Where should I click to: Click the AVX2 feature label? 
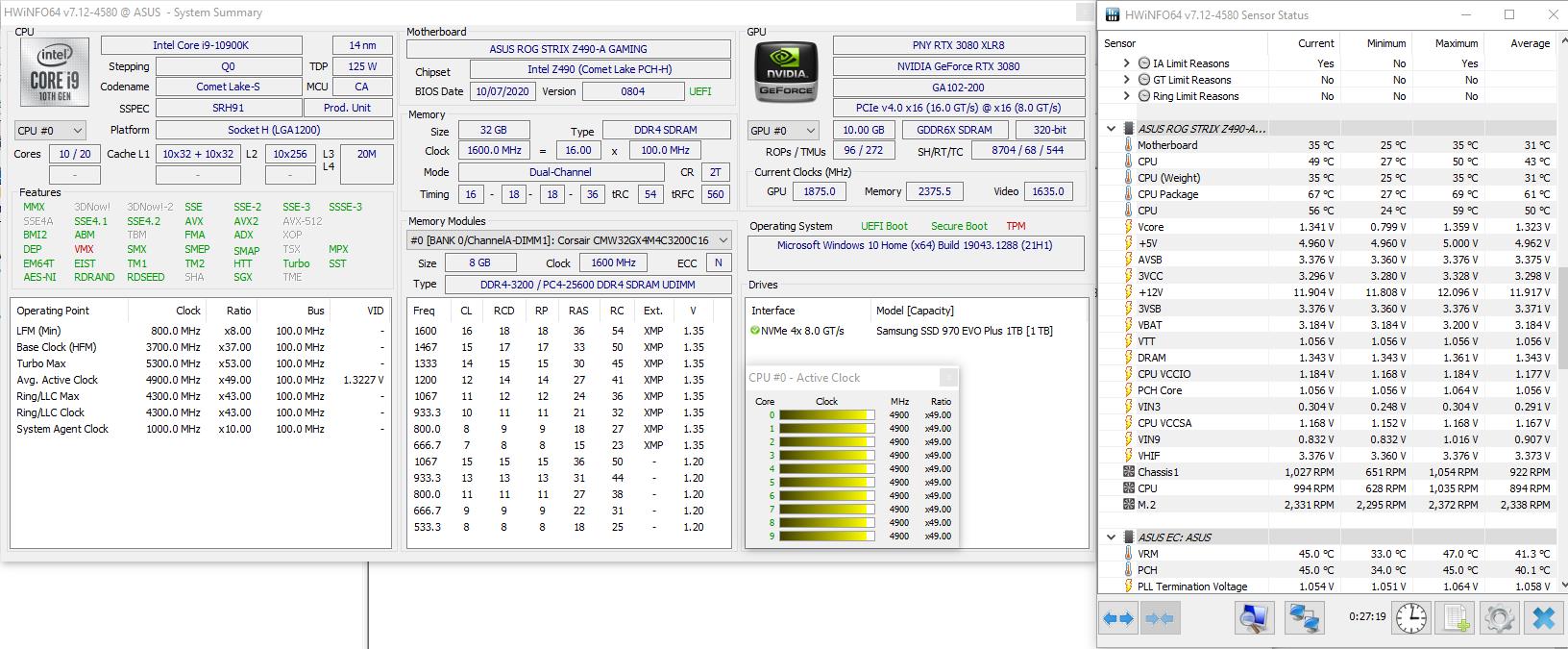coord(246,221)
